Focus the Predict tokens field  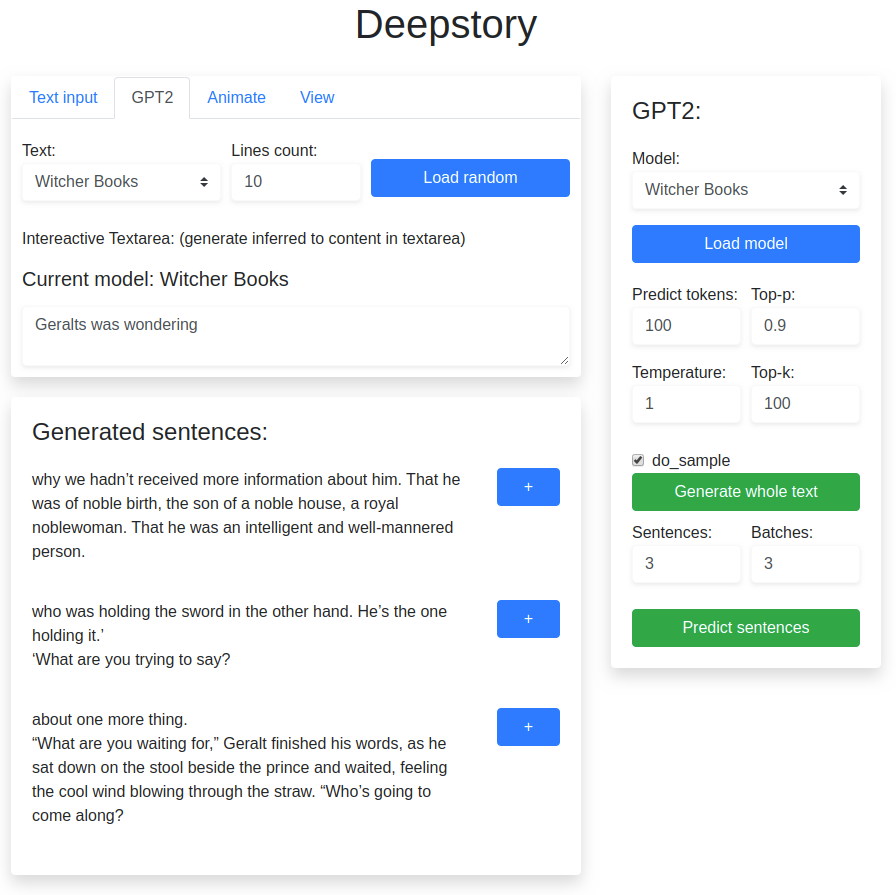pos(686,326)
